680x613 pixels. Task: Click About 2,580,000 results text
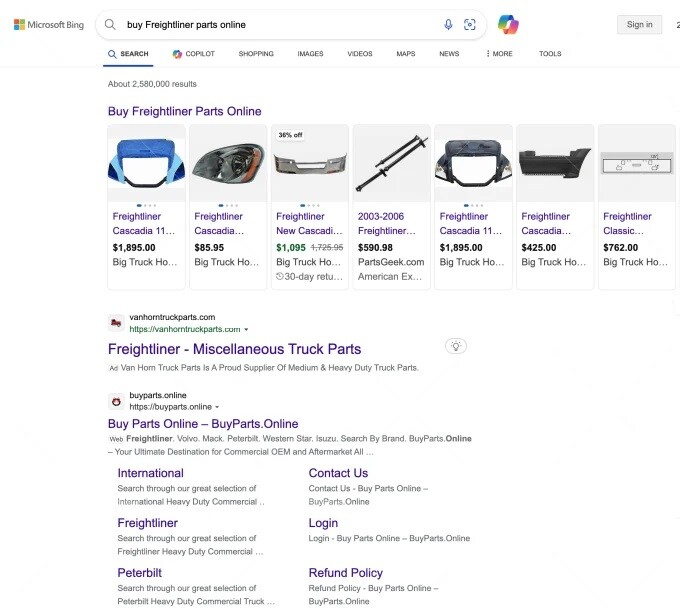coord(152,84)
